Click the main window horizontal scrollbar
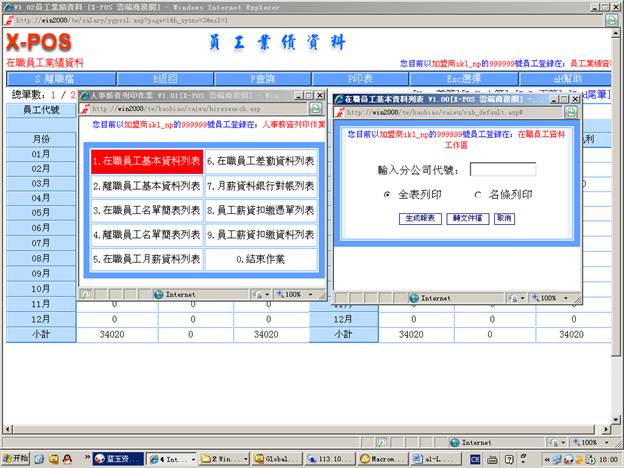Image resolution: width=624 pixels, height=468 pixels. [300, 426]
